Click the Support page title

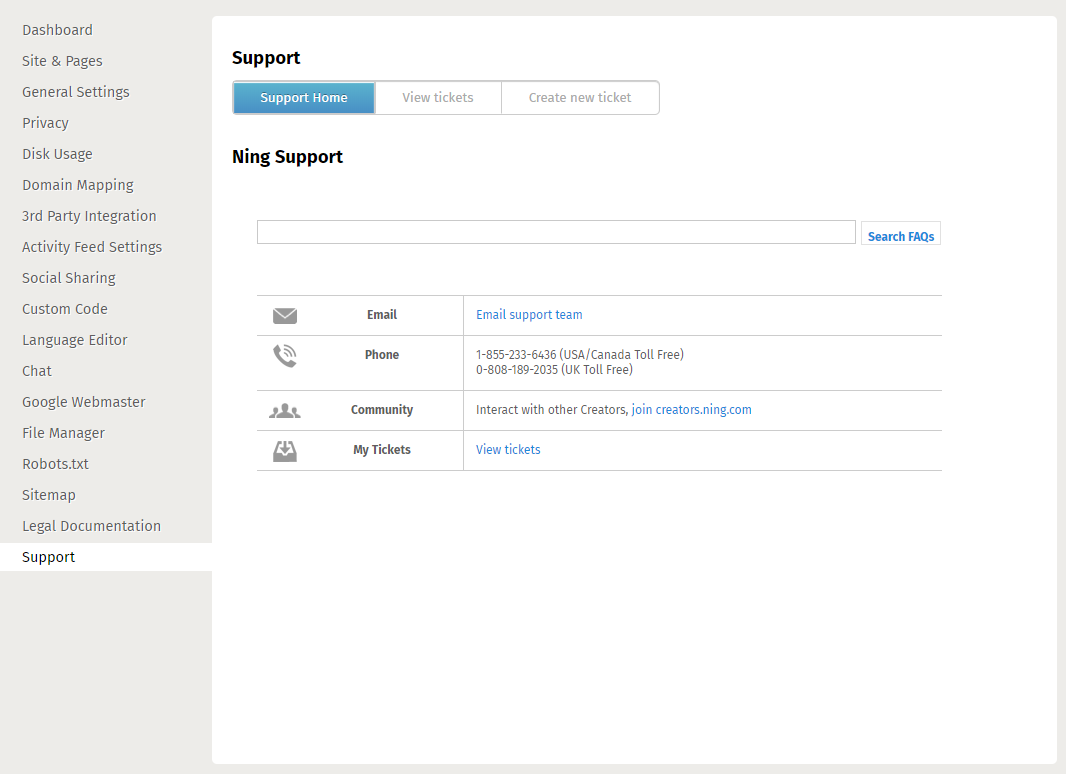[266, 58]
